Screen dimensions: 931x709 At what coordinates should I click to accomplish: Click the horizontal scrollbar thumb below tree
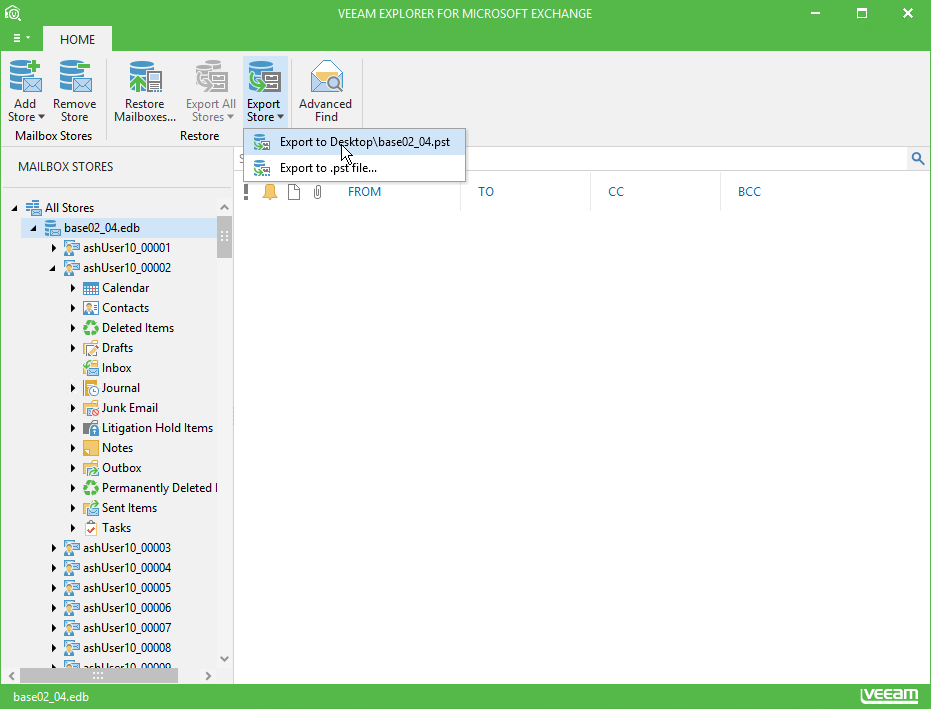99,676
